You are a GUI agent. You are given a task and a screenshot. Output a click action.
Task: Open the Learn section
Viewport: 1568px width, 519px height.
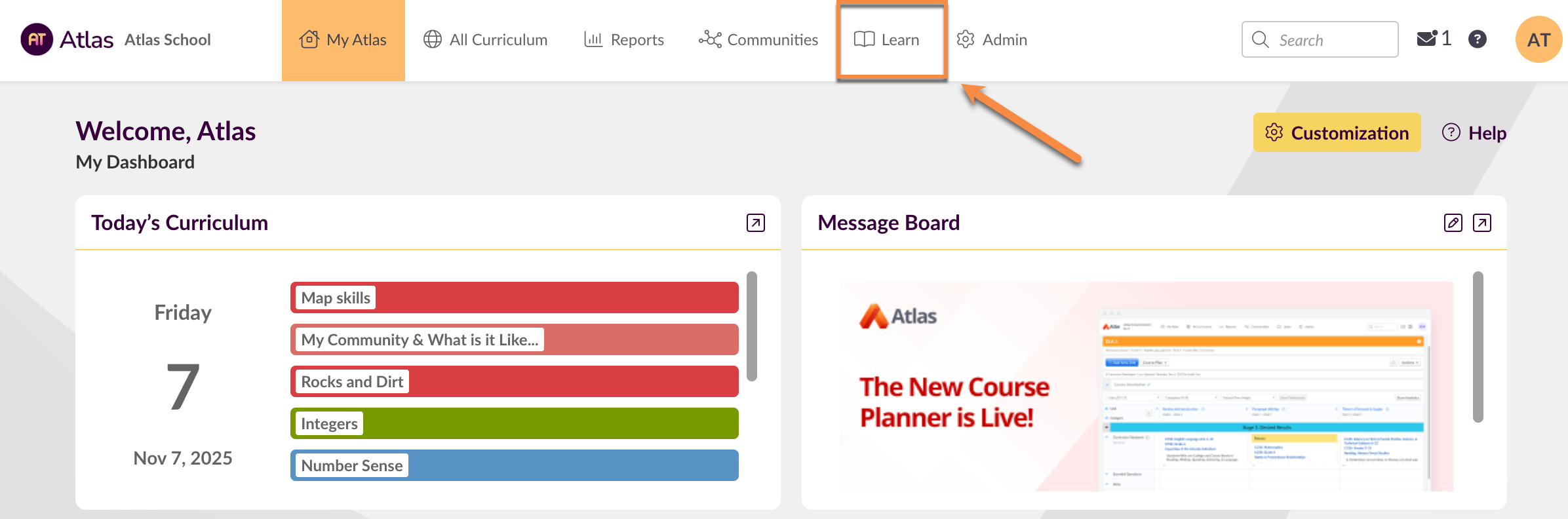coord(888,40)
